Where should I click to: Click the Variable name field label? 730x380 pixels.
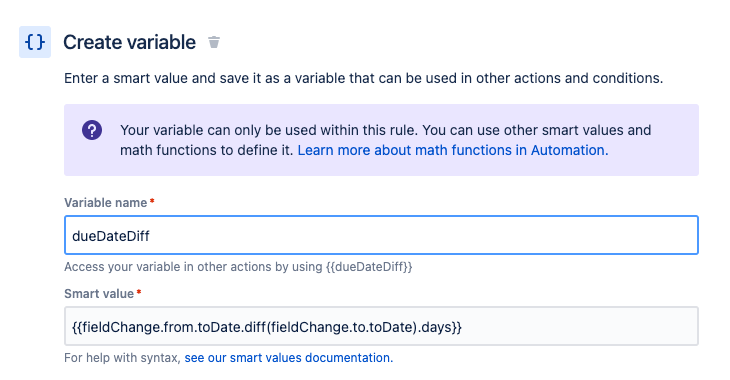(x=106, y=203)
